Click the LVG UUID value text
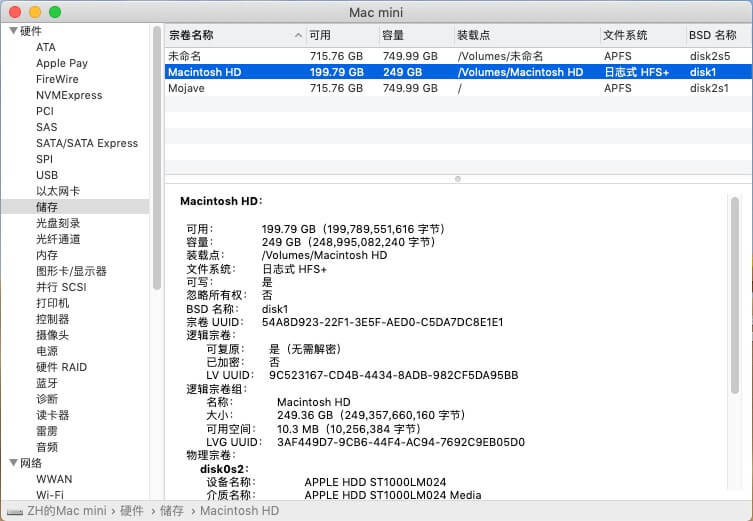Viewport: 753px width, 521px height. (401, 442)
